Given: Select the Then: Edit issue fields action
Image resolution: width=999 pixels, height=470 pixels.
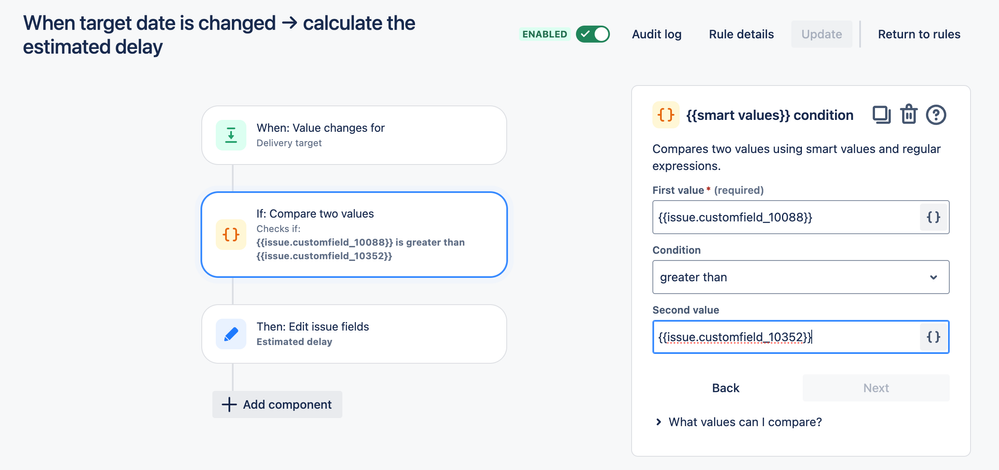Looking at the screenshot, I should coord(354,334).
